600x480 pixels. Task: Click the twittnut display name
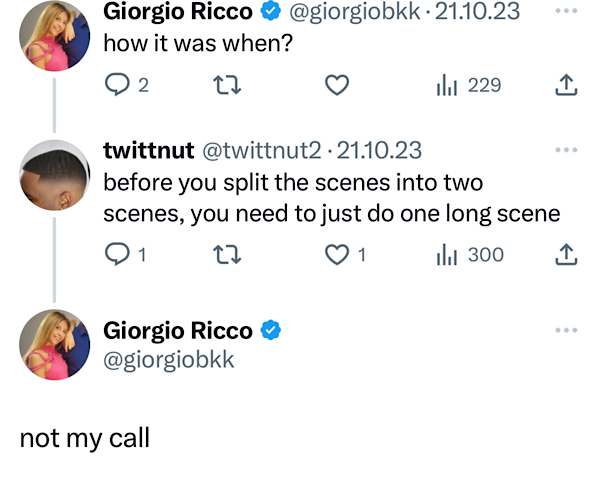(x=149, y=151)
